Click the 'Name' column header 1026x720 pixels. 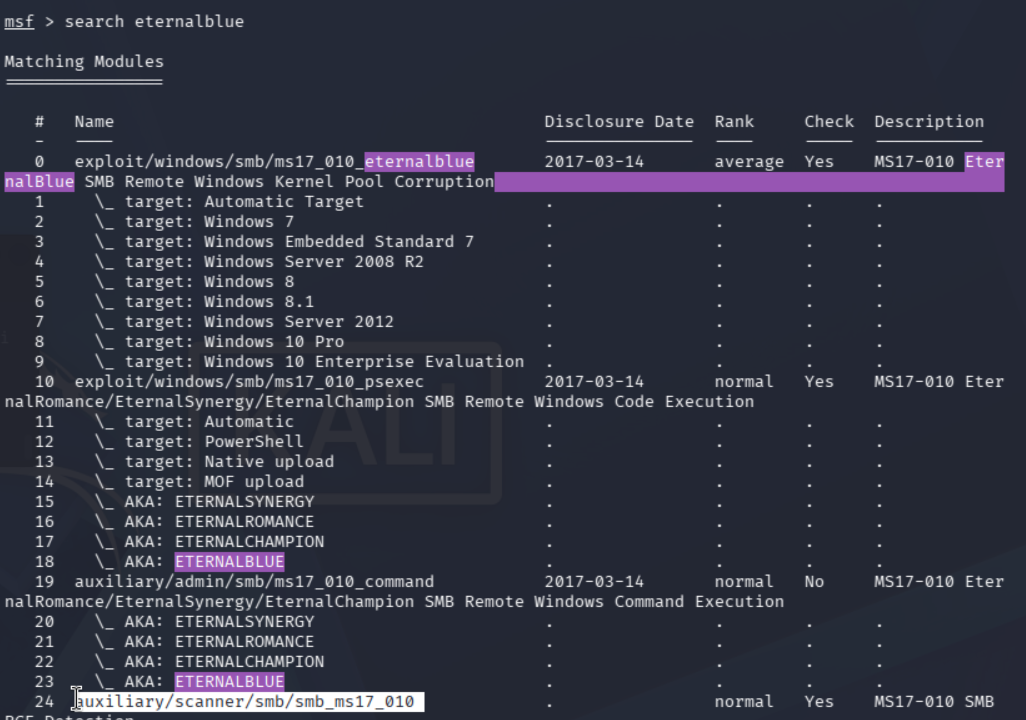94,122
